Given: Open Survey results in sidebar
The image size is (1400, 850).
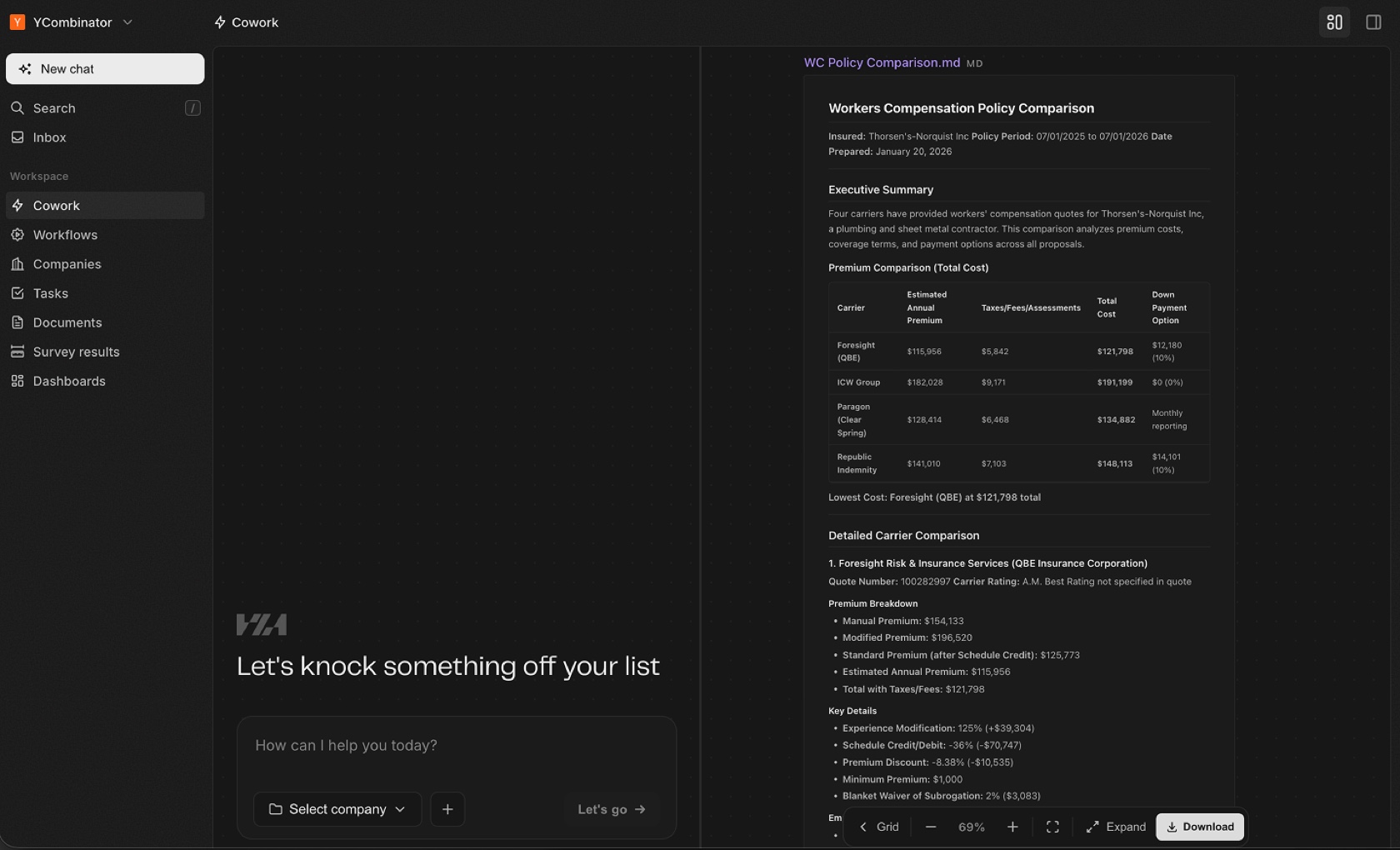Looking at the screenshot, I should tap(105, 352).
